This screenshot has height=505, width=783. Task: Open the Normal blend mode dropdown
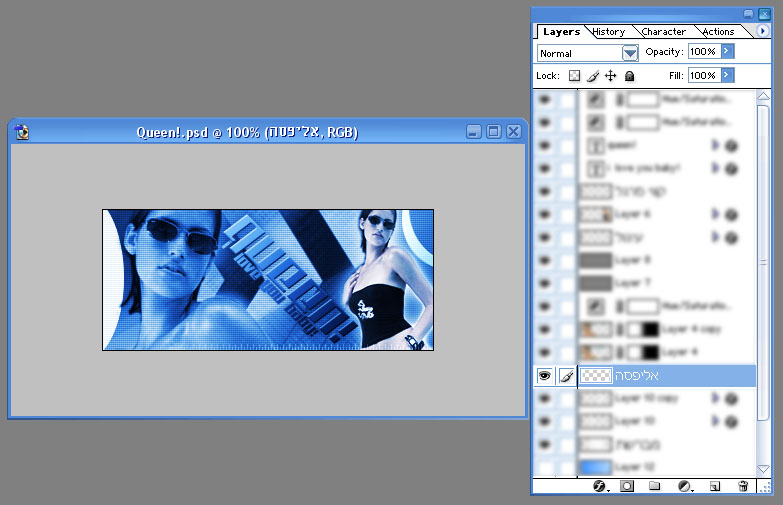tap(630, 53)
